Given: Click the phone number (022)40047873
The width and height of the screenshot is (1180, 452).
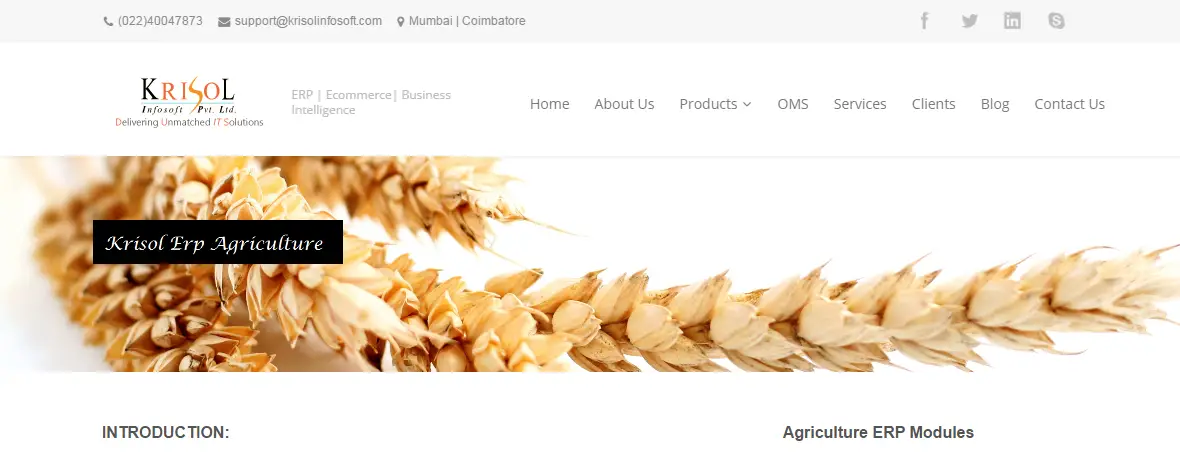Looking at the screenshot, I should click(160, 21).
